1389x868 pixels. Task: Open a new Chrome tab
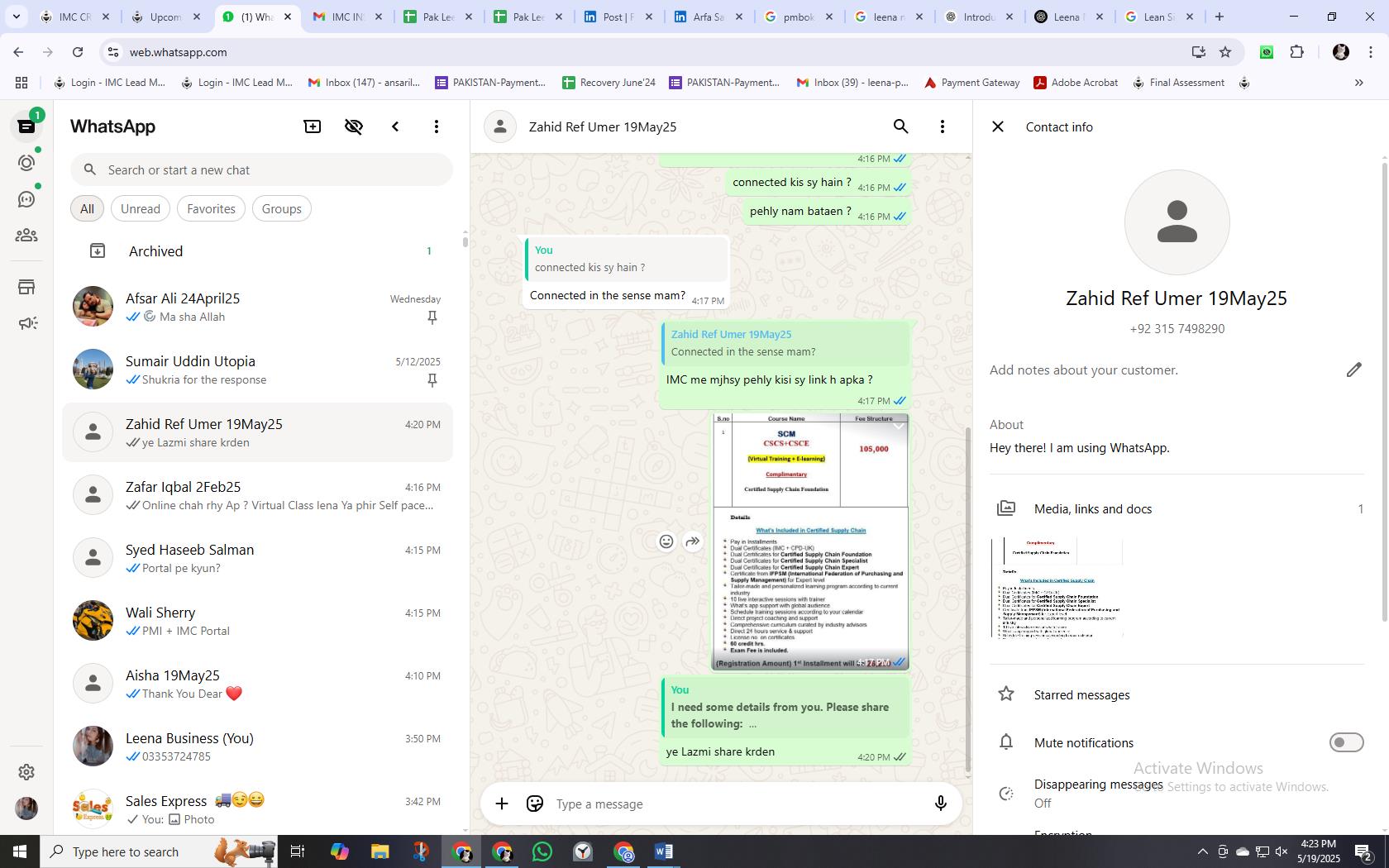(1219, 17)
